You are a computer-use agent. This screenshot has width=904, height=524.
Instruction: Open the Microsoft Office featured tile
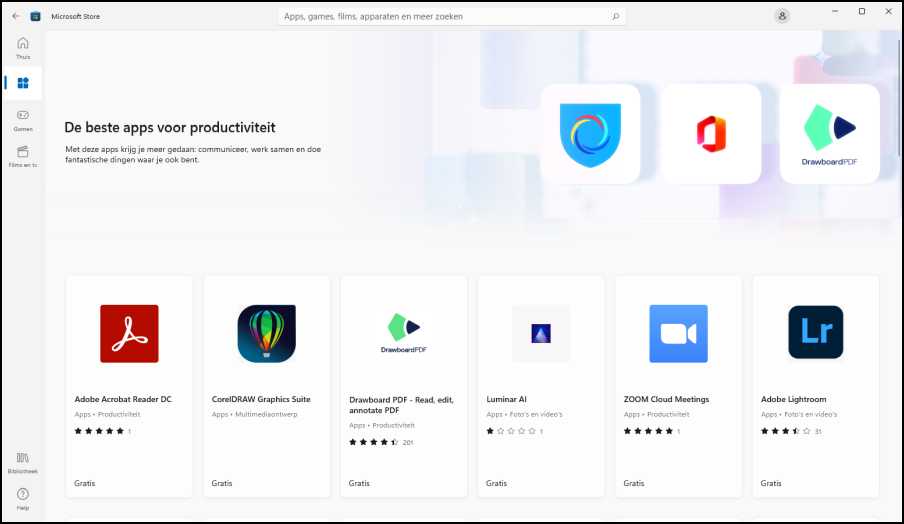(711, 134)
